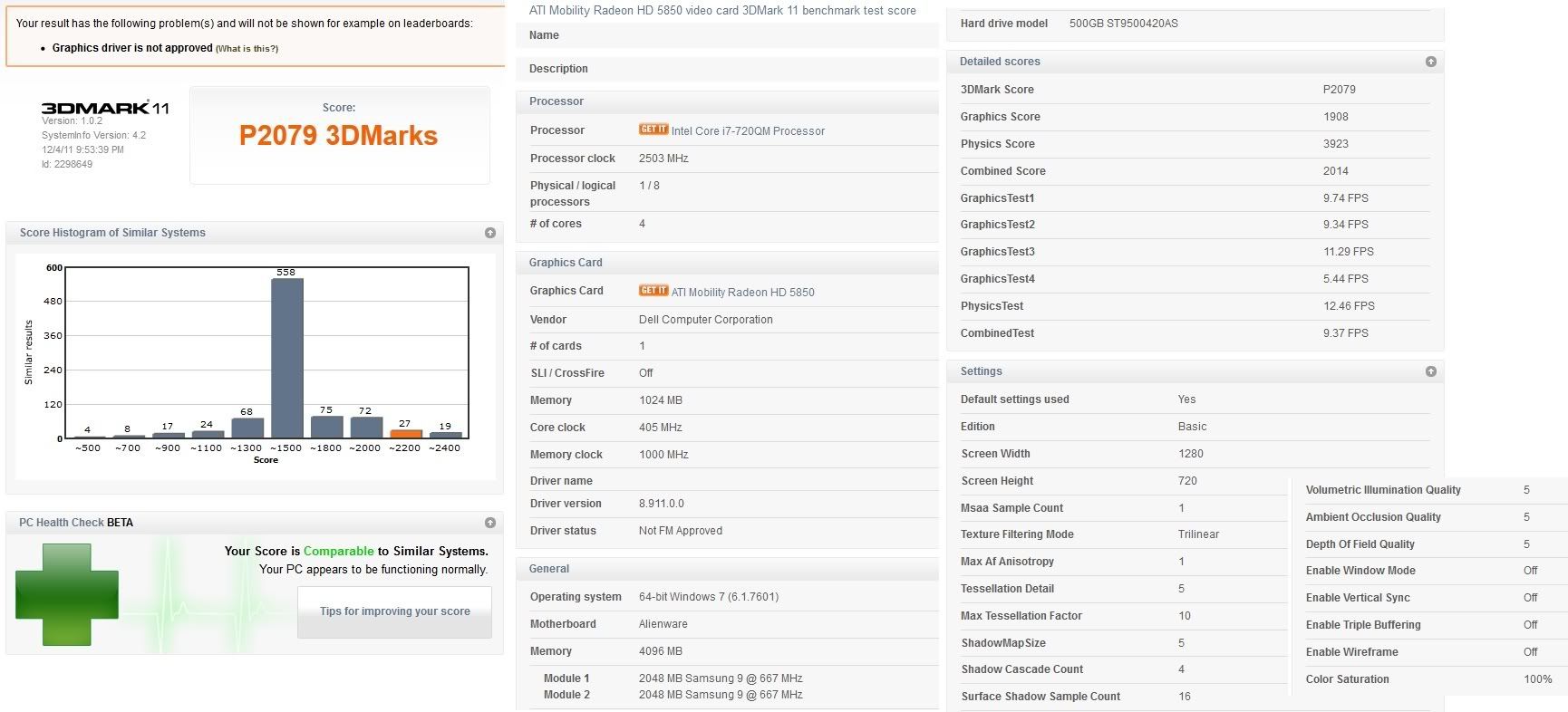Click the "P2079 3DMarks" score text
Viewport: 1568px width, 712px height.
[x=338, y=136]
